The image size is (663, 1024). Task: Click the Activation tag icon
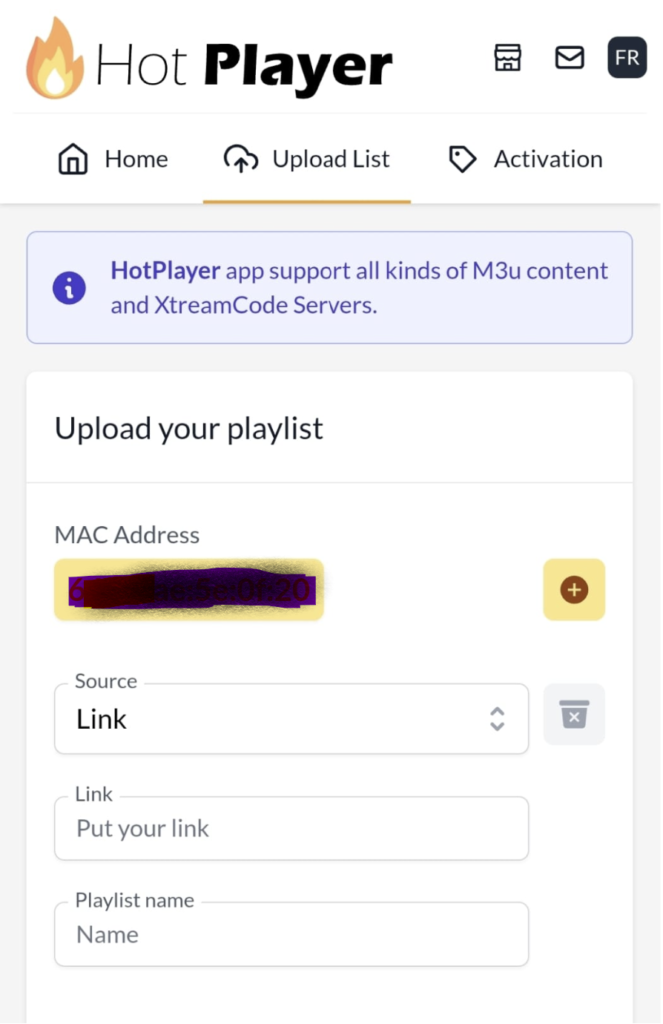coord(462,159)
